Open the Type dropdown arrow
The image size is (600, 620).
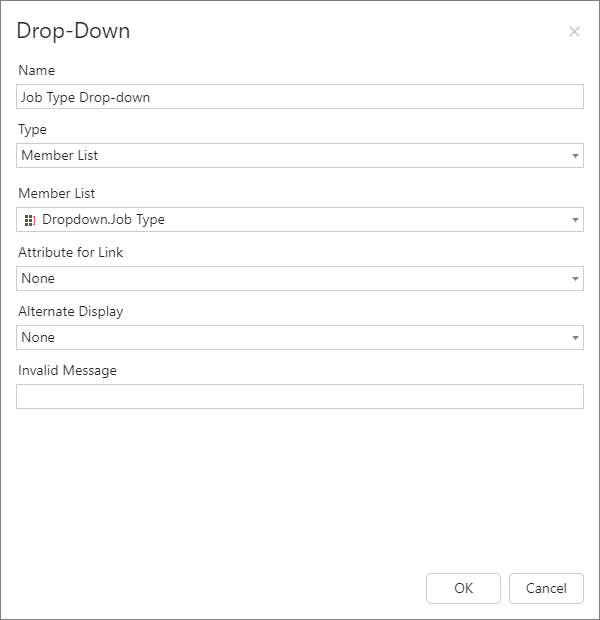coord(575,156)
